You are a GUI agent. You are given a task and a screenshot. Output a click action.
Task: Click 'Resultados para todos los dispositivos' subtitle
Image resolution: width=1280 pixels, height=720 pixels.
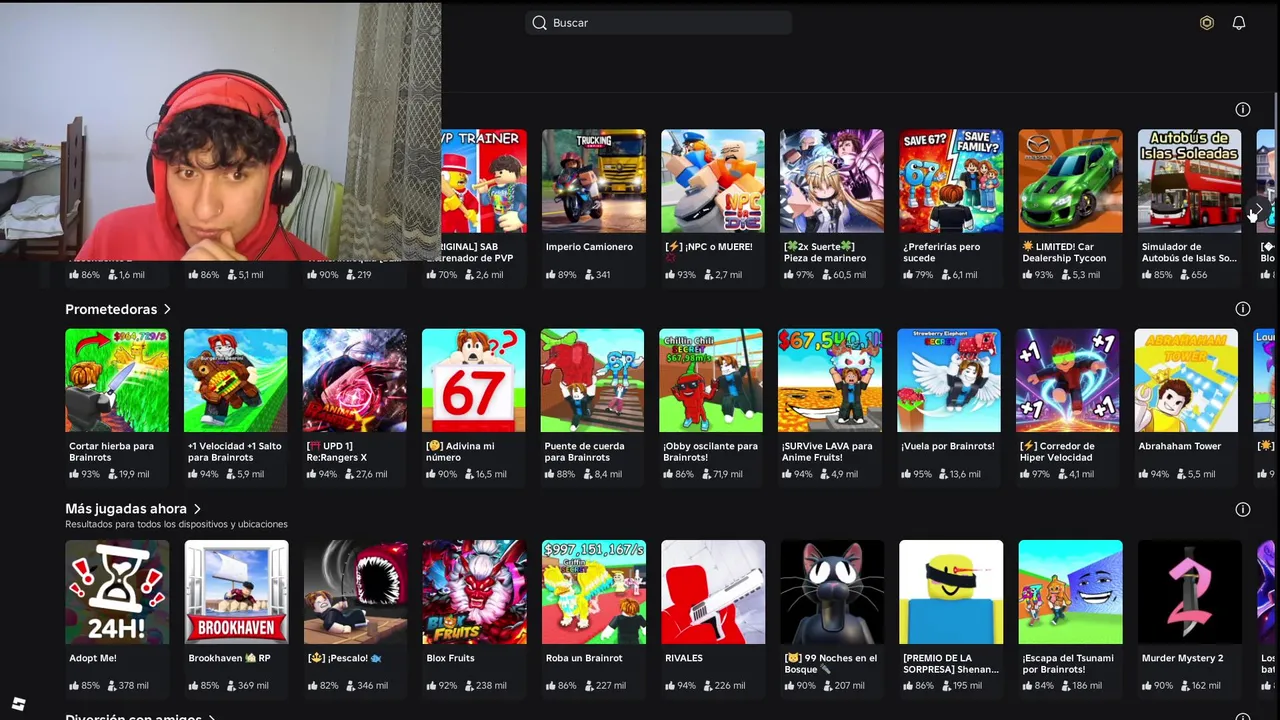pyautogui.click(x=176, y=524)
